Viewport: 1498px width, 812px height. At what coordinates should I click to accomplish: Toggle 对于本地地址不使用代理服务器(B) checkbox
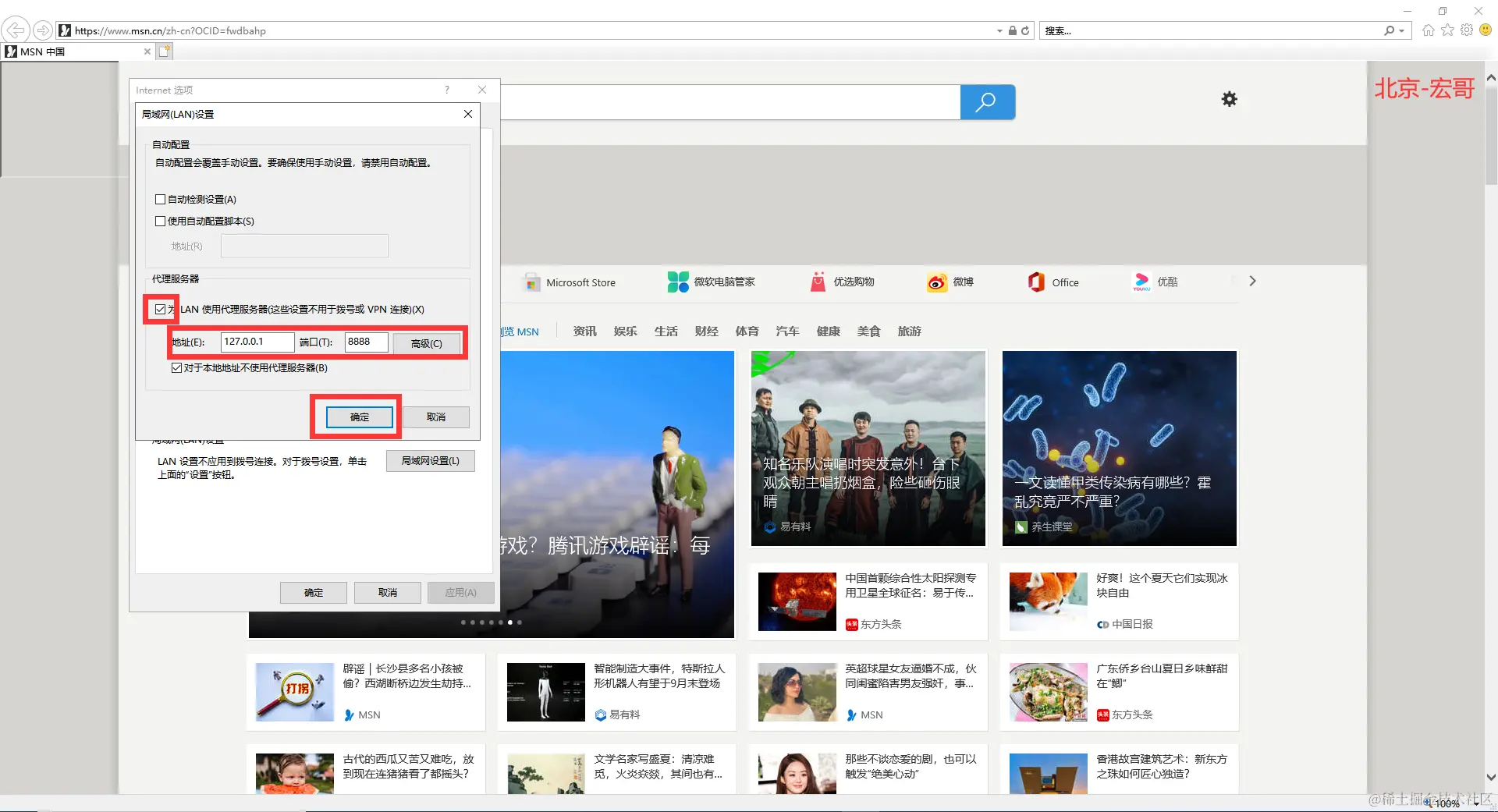pyautogui.click(x=177, y=368)
